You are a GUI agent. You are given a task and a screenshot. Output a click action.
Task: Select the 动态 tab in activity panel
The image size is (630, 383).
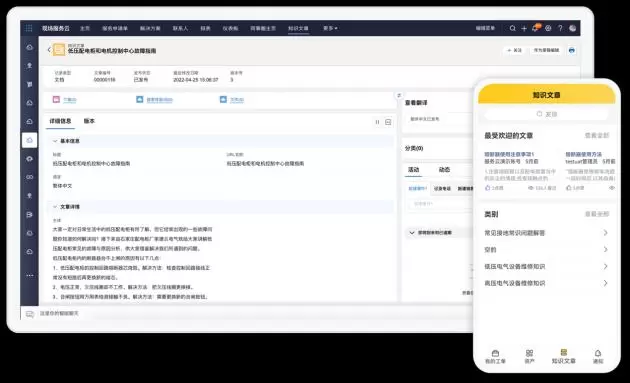tap(444, 170)
